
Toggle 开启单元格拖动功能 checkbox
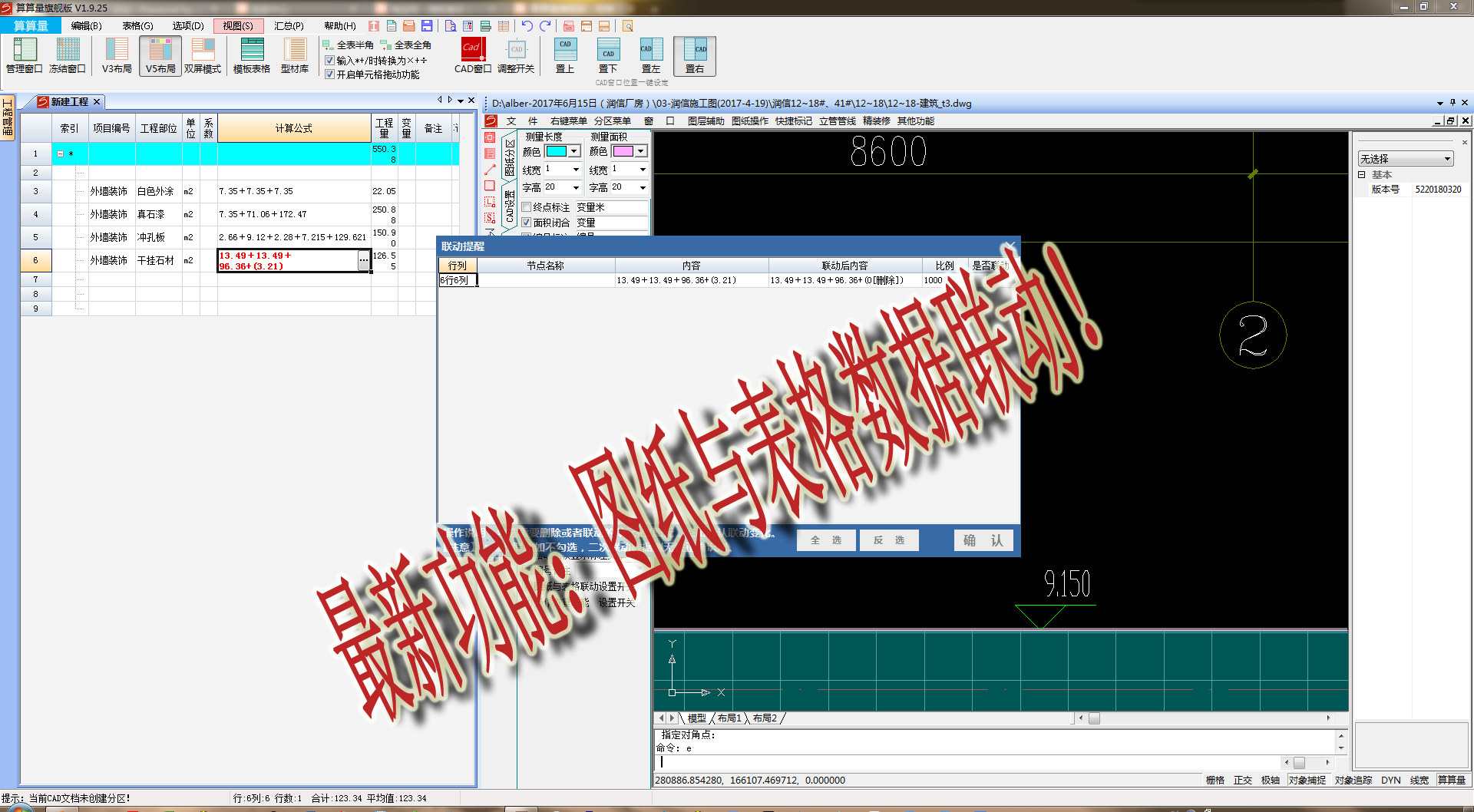[x=329, y=74]
